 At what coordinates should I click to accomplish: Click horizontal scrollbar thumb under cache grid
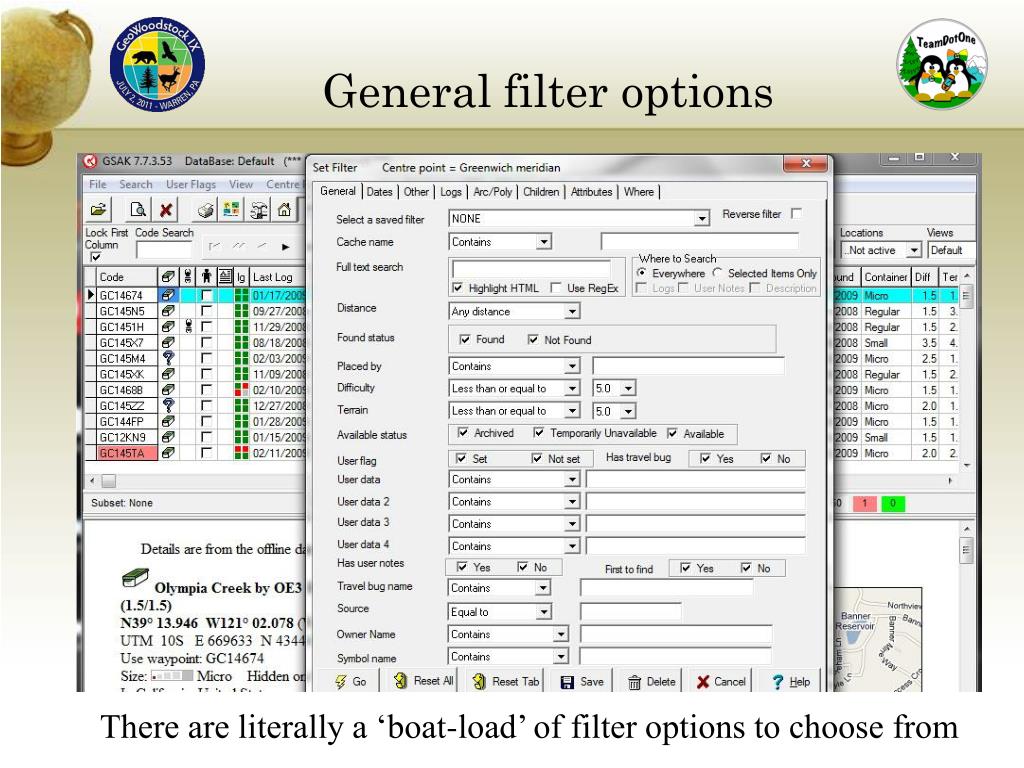coord(108,481)
